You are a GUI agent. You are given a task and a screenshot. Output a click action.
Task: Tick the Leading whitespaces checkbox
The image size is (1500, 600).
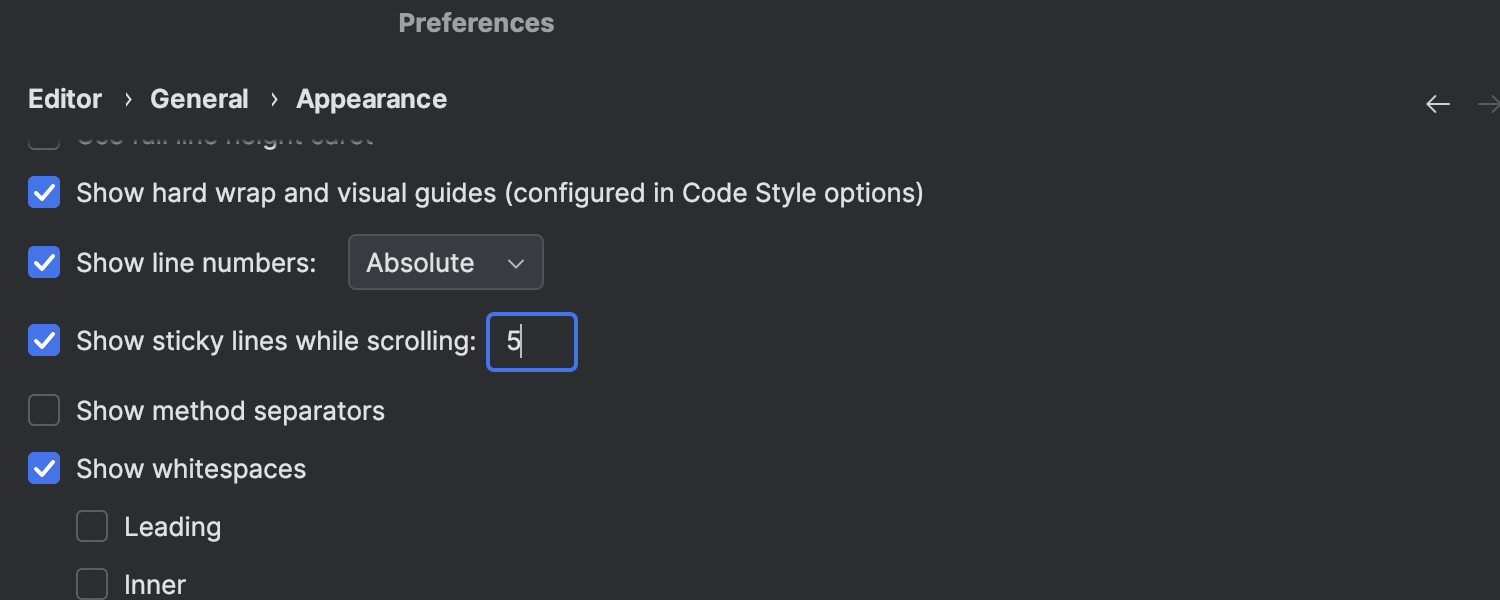(92, 527)
